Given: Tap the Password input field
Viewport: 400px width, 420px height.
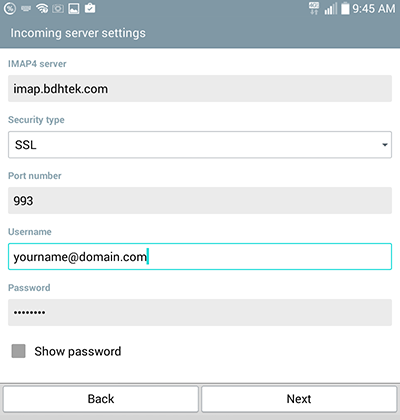Looking at the screenshot, I should 200,313.
